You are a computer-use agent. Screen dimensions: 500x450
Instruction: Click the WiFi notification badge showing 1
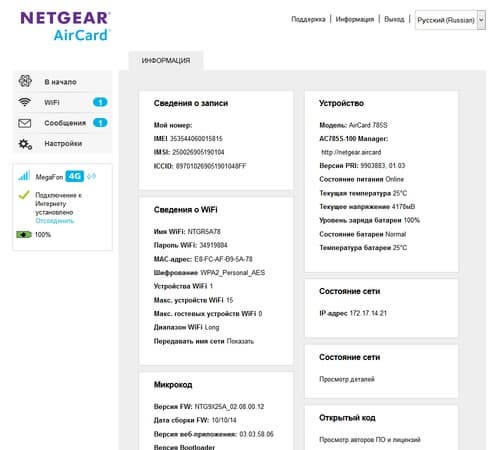[x=100, y=102]
